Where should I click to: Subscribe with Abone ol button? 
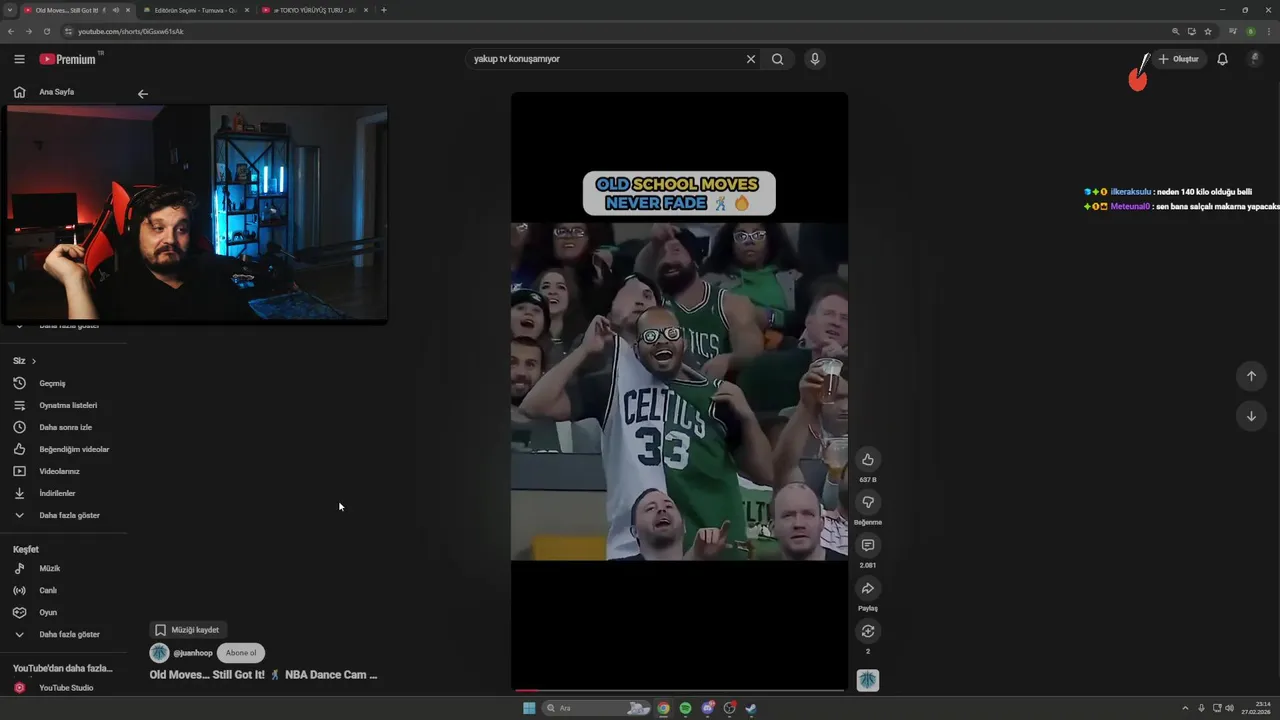(x=241, y=653)
